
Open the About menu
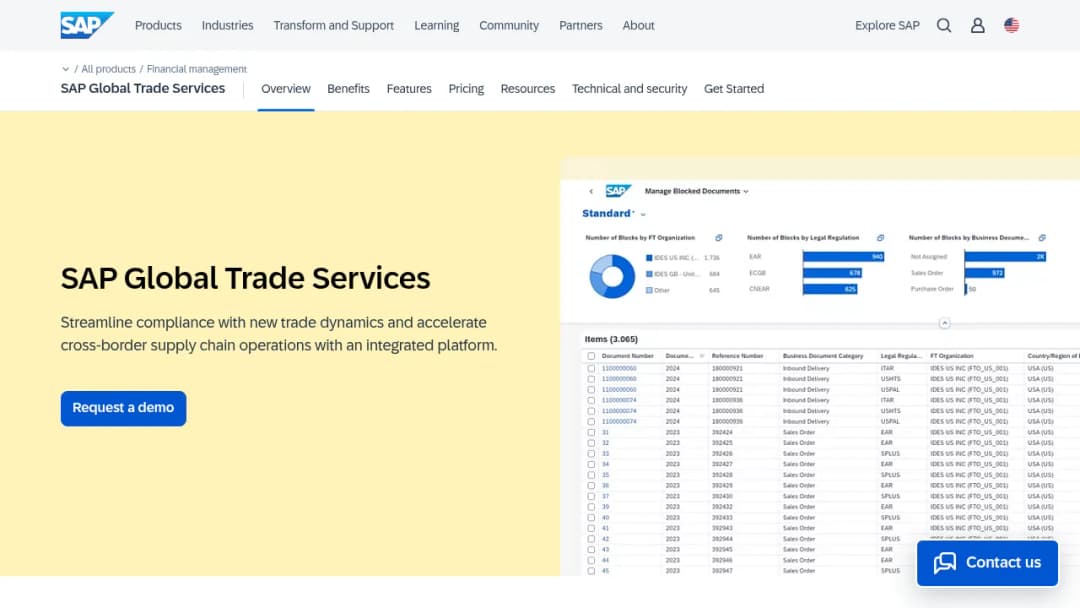pyautogui.click(x=638, y=25)
